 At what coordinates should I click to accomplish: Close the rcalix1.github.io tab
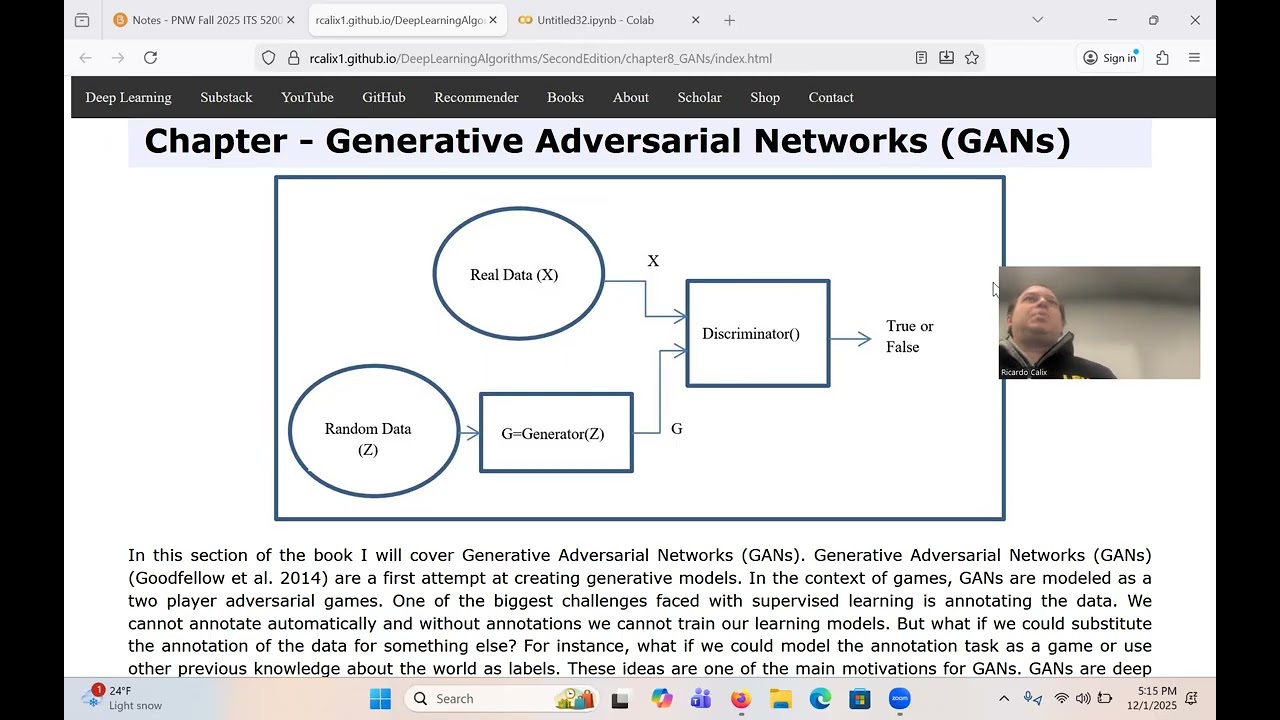tap(493, 20)
